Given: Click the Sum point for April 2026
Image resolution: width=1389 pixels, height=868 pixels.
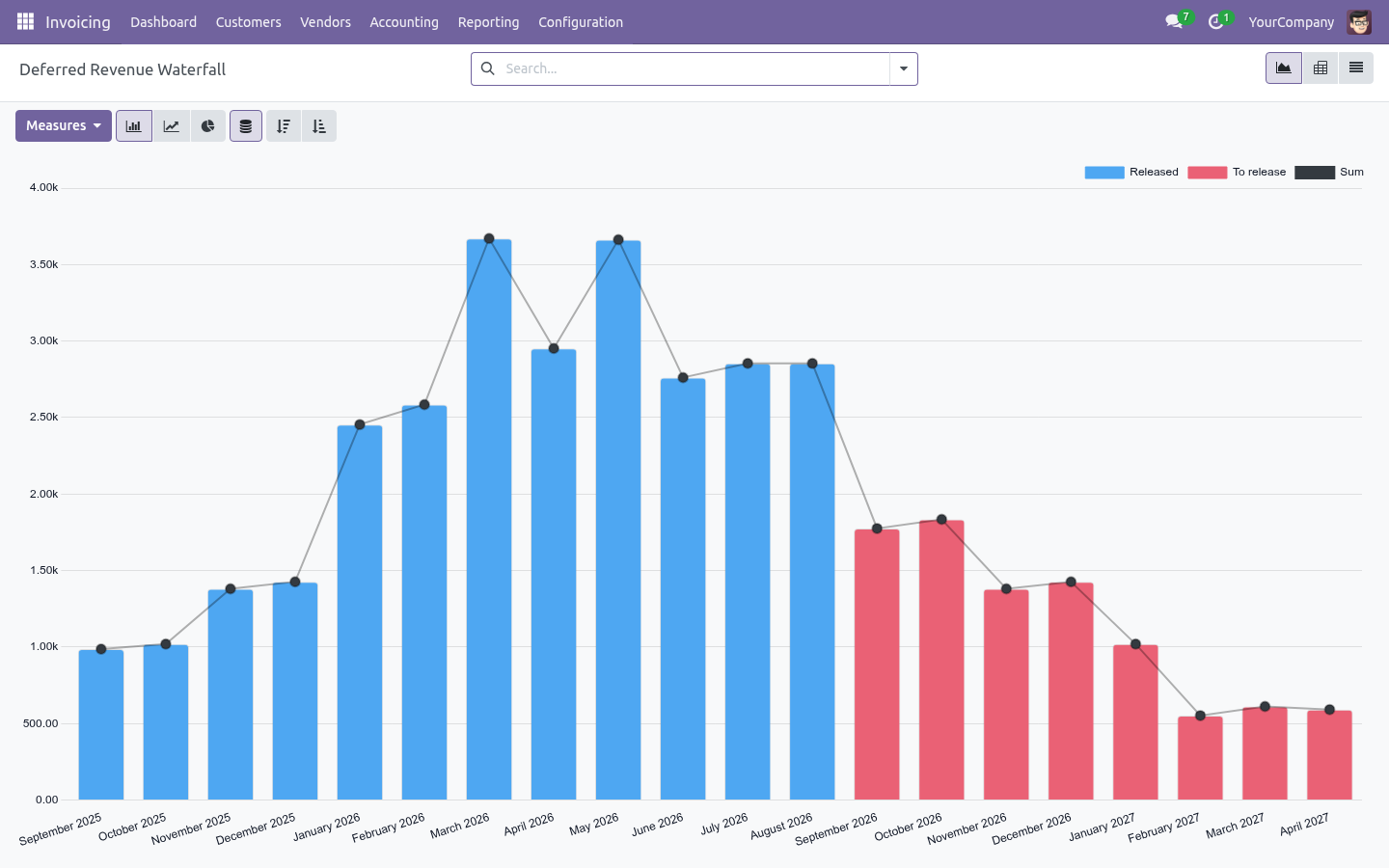Looking at the screenshot, I should tap(554, 348).
